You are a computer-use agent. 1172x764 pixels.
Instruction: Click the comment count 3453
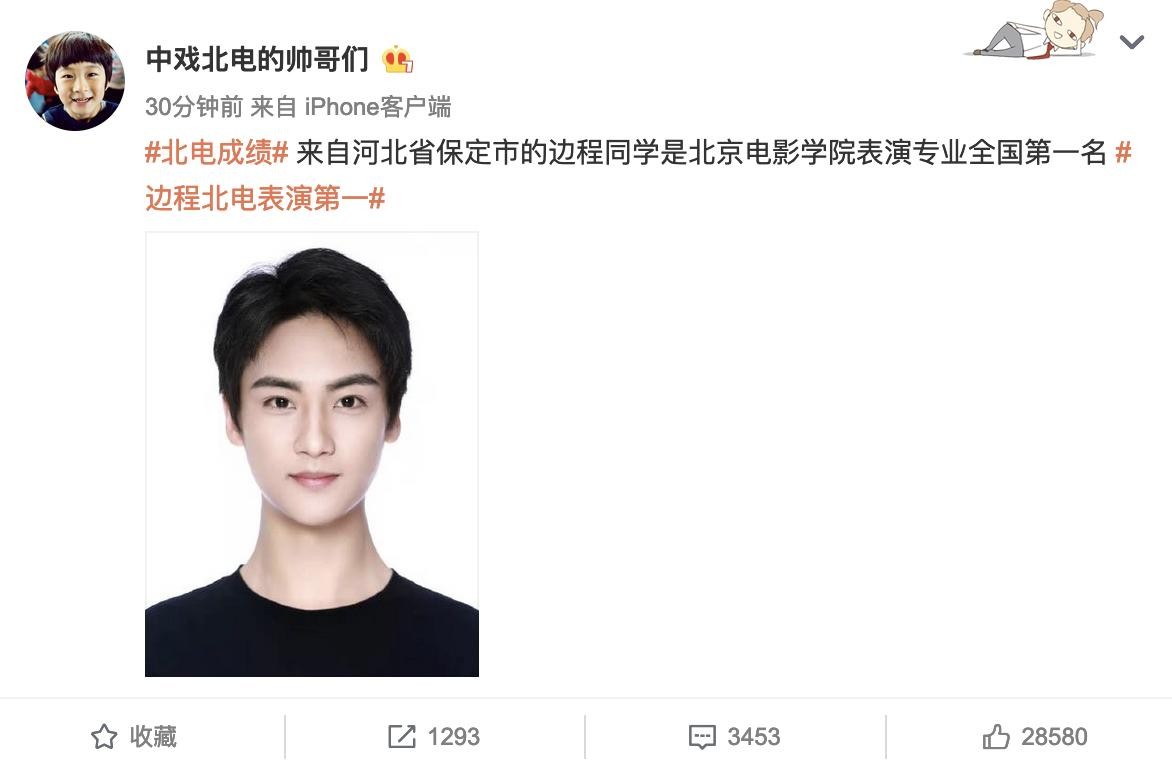(x=753, y=737)
